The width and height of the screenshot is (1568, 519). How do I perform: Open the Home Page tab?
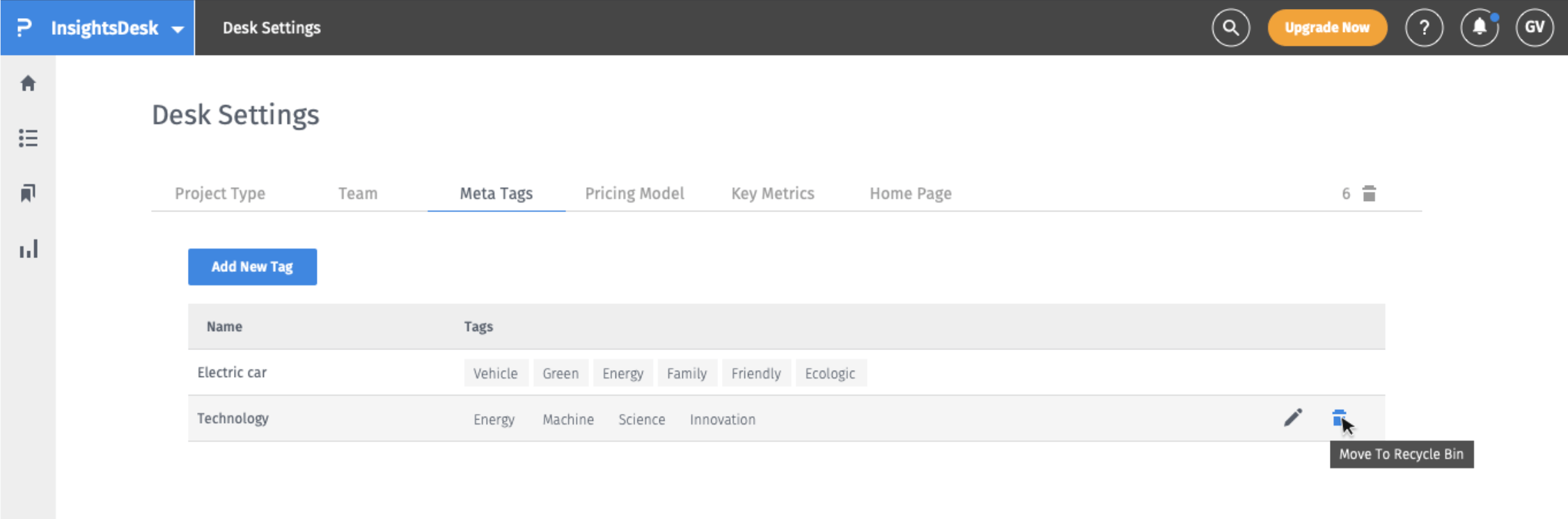[x=911, y=193]
